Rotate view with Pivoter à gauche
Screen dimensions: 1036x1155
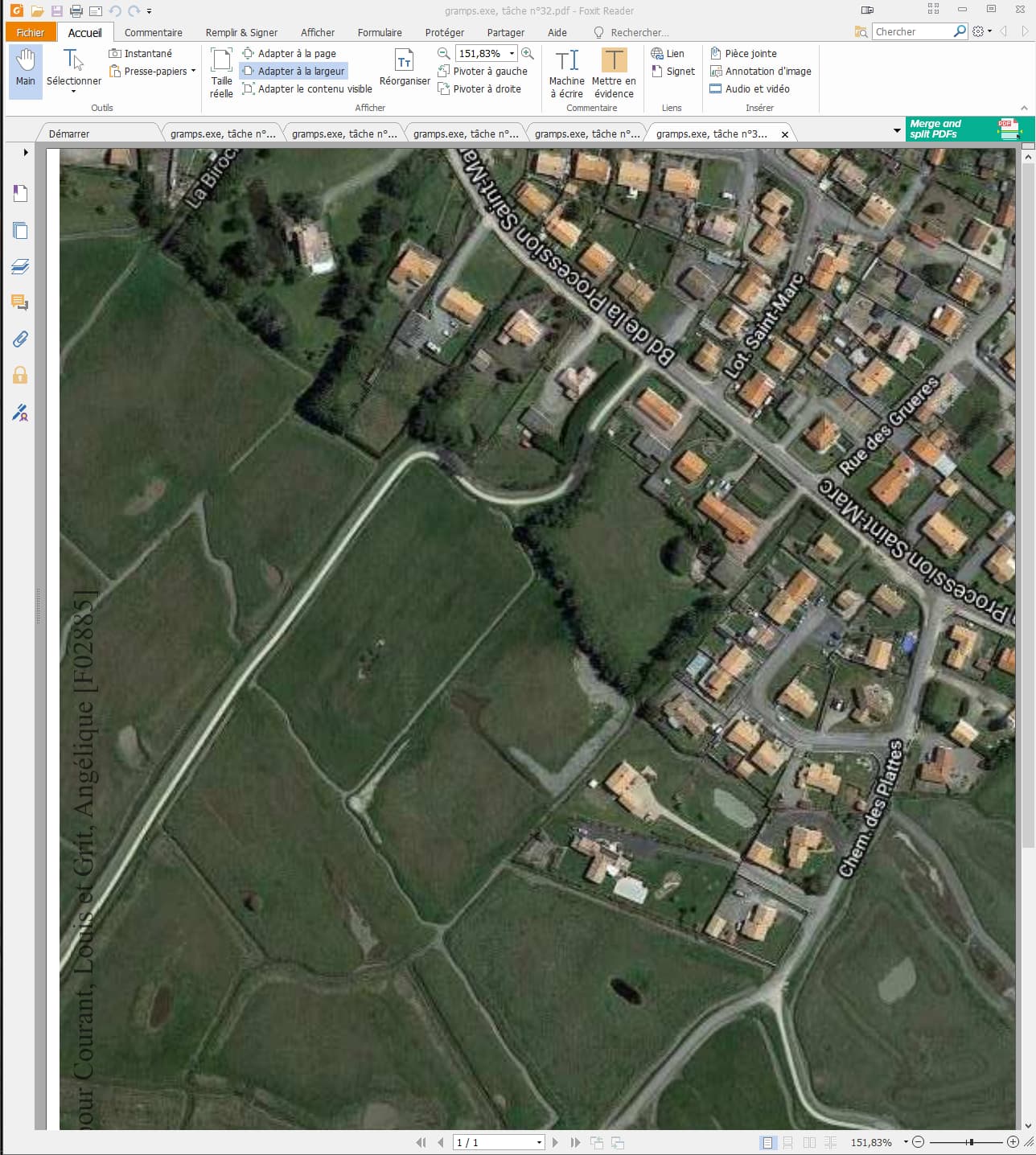483,71
